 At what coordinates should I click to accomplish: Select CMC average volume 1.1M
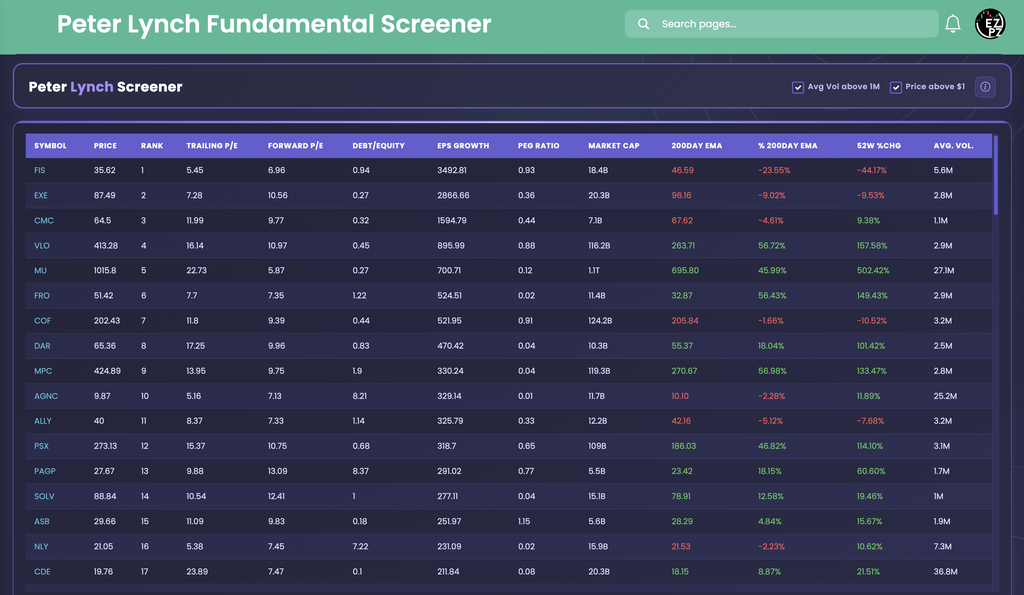pyautogui.click(x=940, y=221)
